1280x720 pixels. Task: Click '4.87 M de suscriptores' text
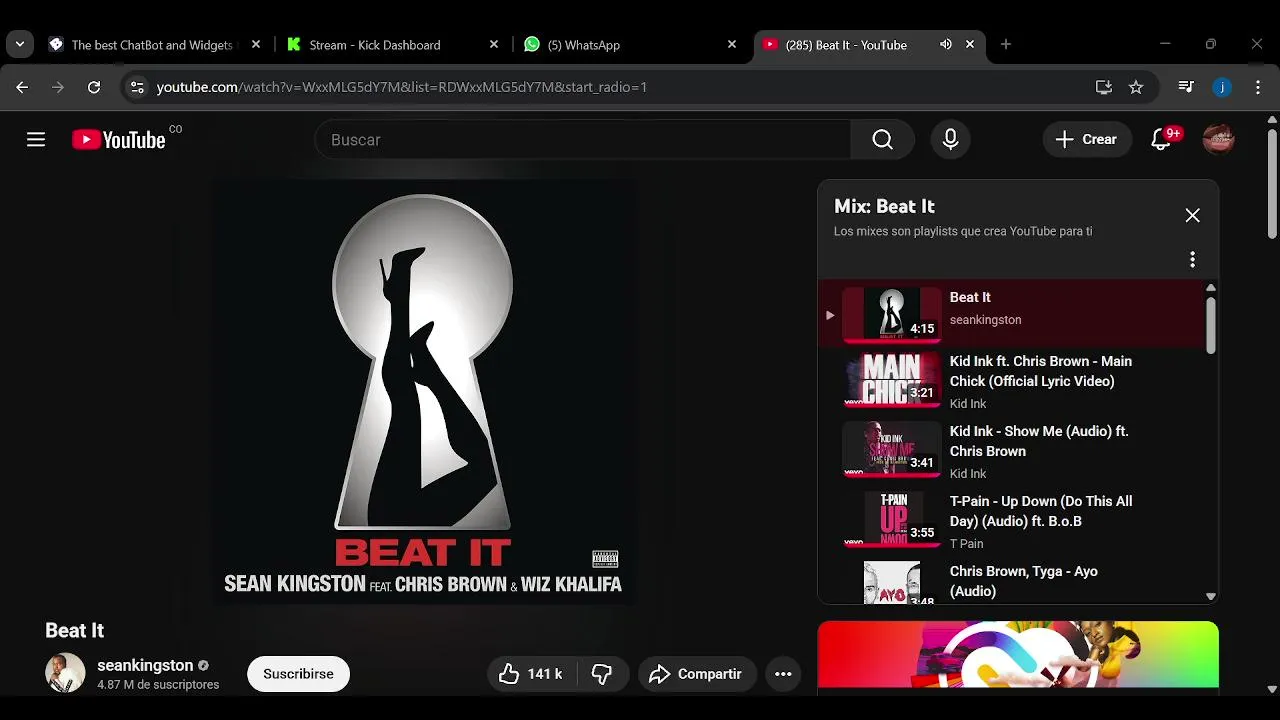pyautogui.click(x=158, y=685)
